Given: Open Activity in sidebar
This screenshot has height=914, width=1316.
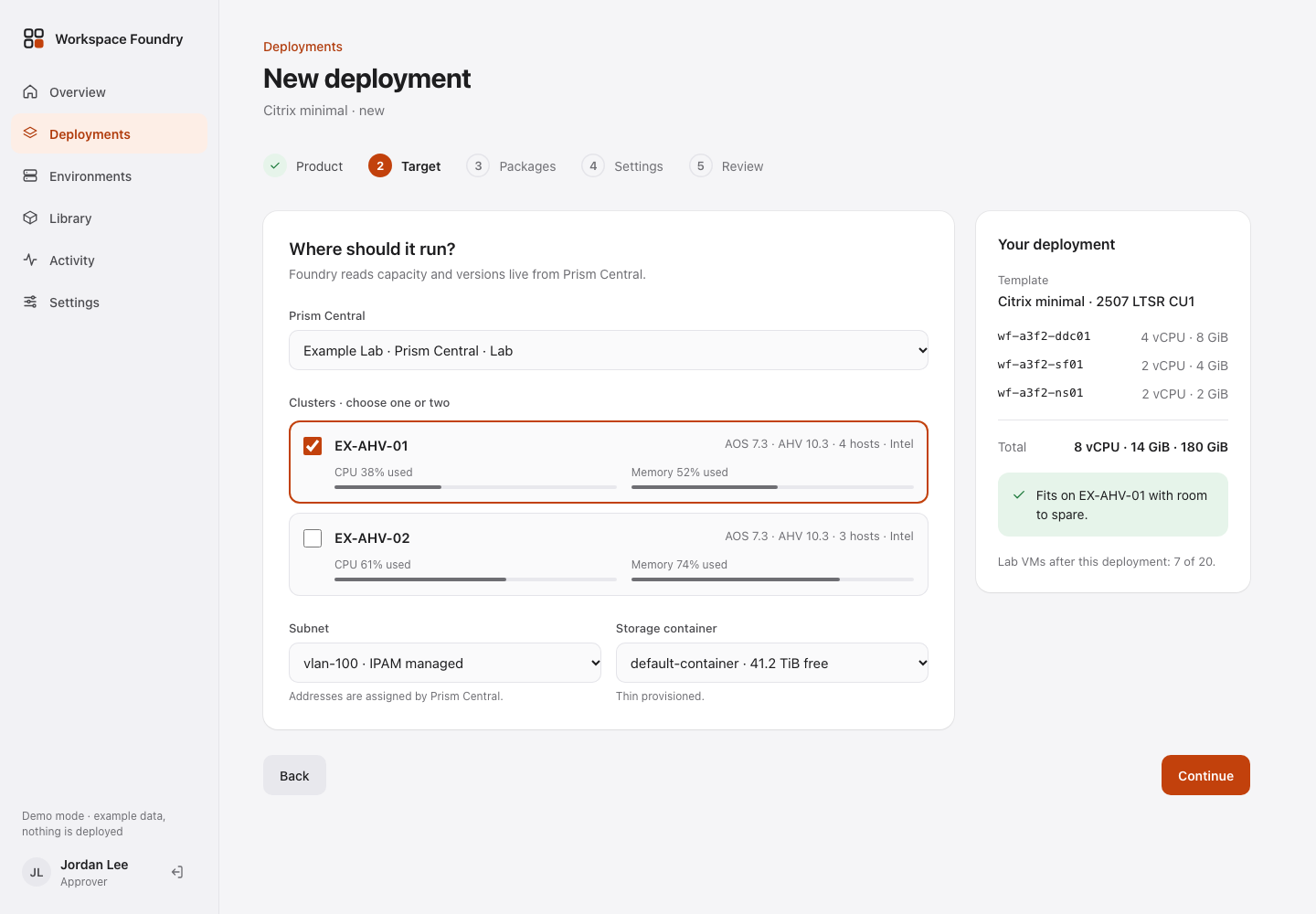Looking at the screenshot, I should click(110, 260).
